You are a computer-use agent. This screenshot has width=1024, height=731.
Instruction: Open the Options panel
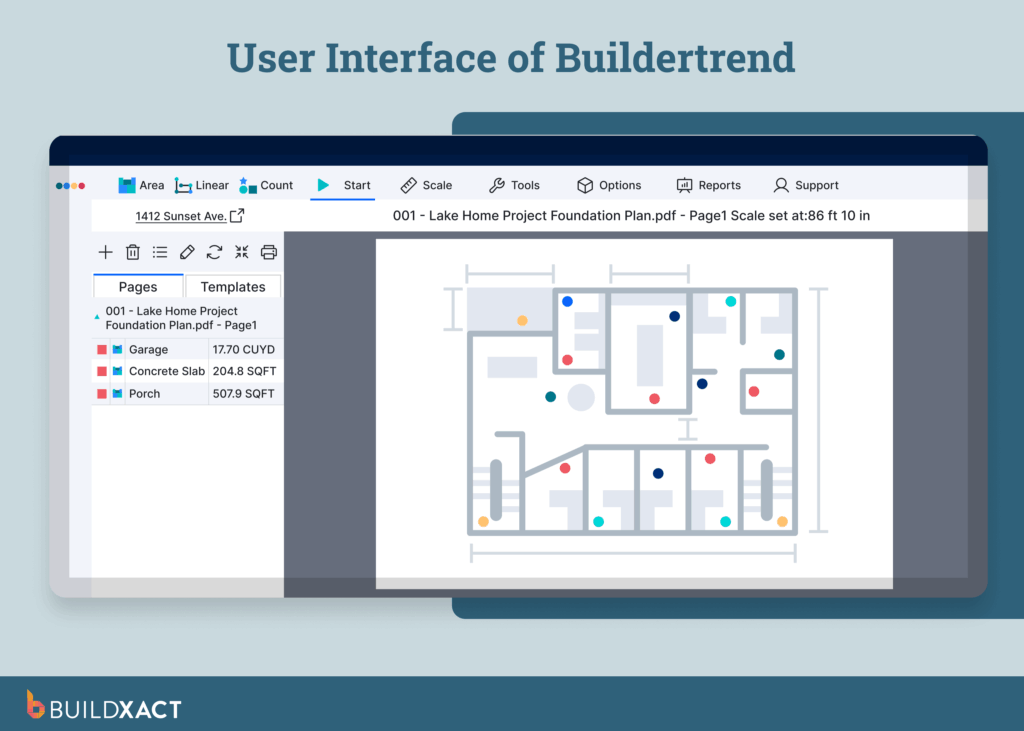(610, 185)
